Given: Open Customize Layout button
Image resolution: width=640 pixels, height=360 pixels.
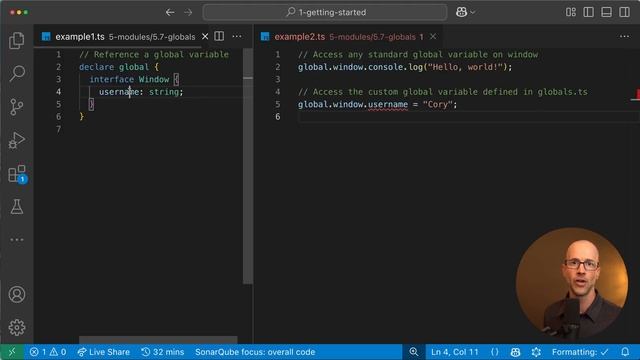Looking at the screenshot, I should pos(571,12).
